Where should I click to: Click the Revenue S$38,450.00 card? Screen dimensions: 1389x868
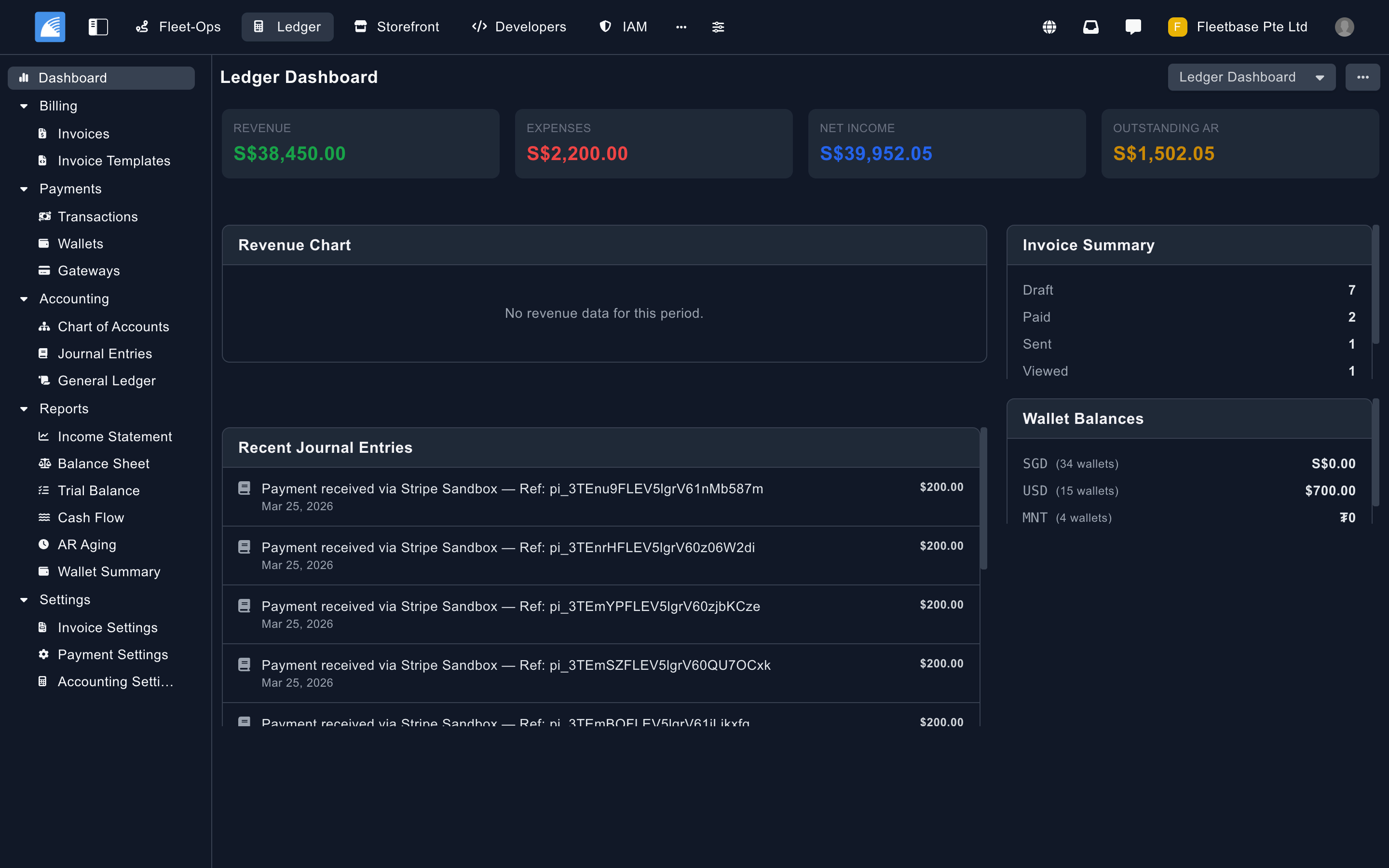(360, 144)
